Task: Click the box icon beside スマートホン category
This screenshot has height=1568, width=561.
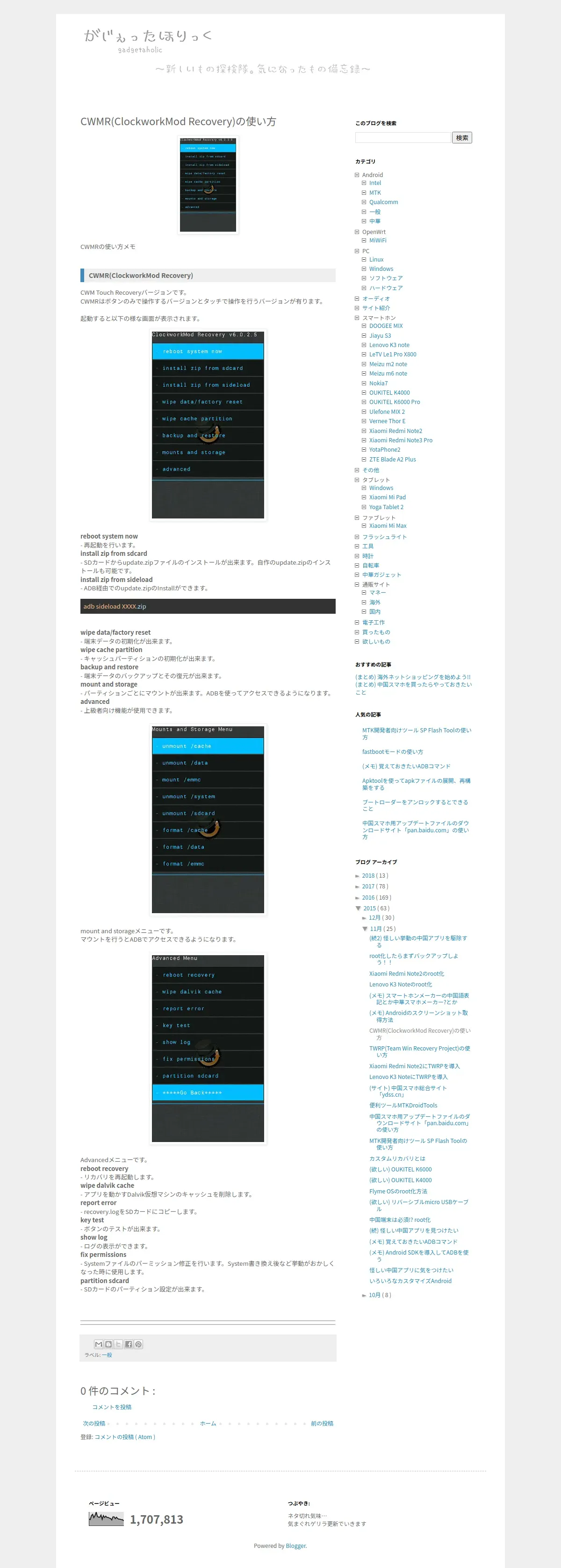Action: [357, 318]
